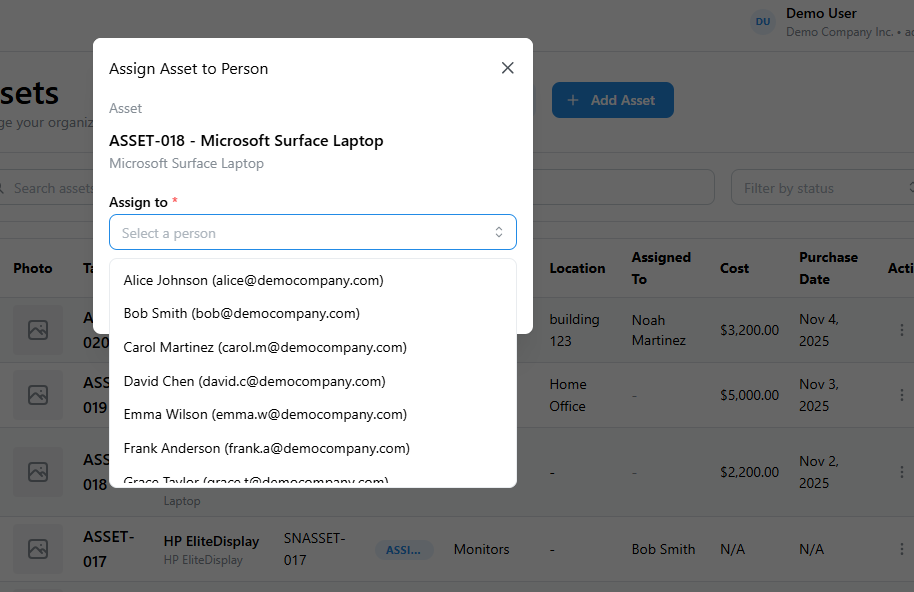The image size is (914, 592).
Task: Click the Search assets input field
Action: point(50,187)
